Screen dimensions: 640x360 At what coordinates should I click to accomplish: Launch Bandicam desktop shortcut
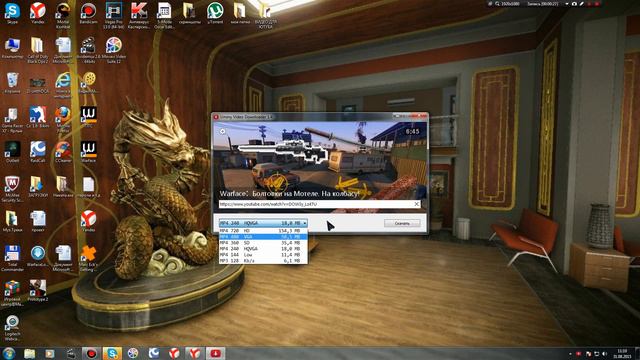pyautogui.click(x=88, y=13)
